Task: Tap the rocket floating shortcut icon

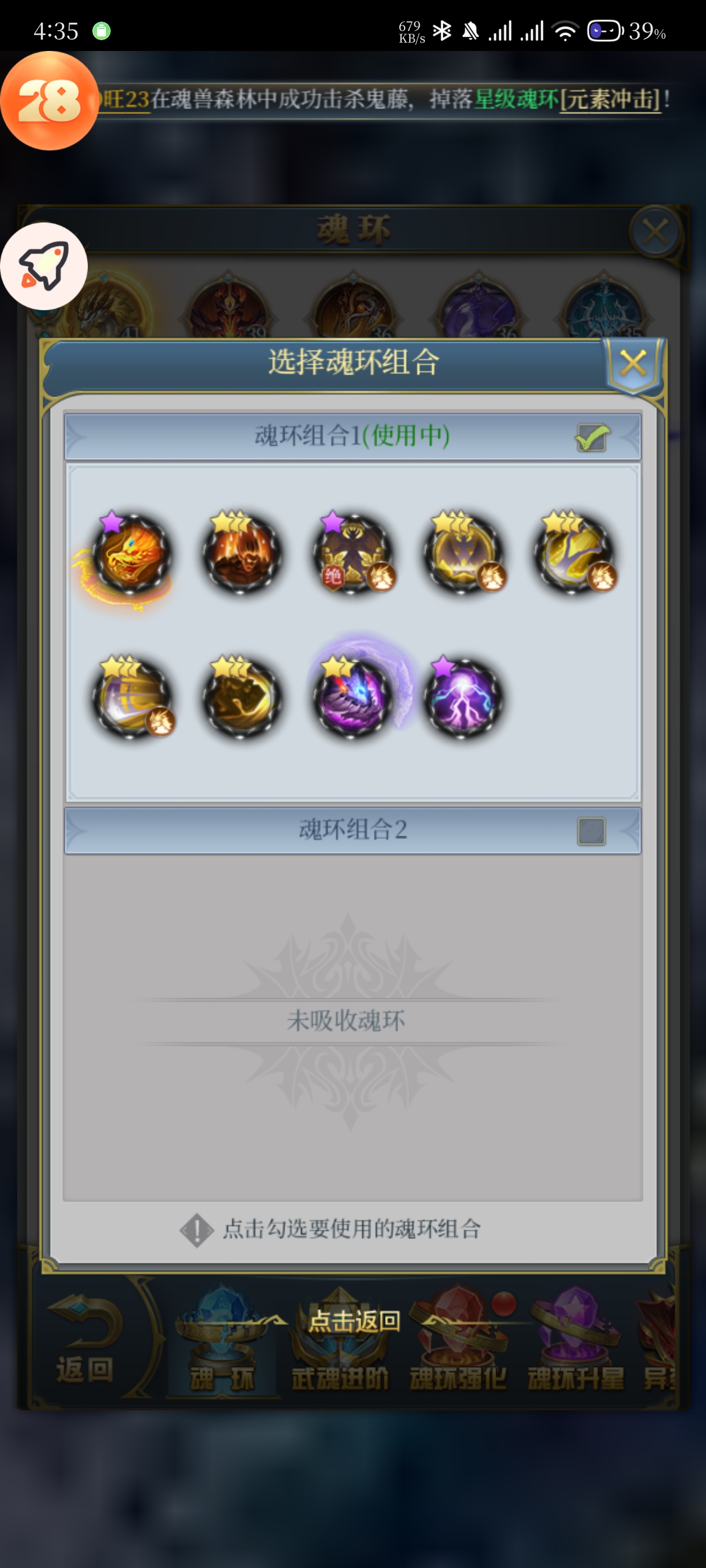Action: [x=44, y=266]
